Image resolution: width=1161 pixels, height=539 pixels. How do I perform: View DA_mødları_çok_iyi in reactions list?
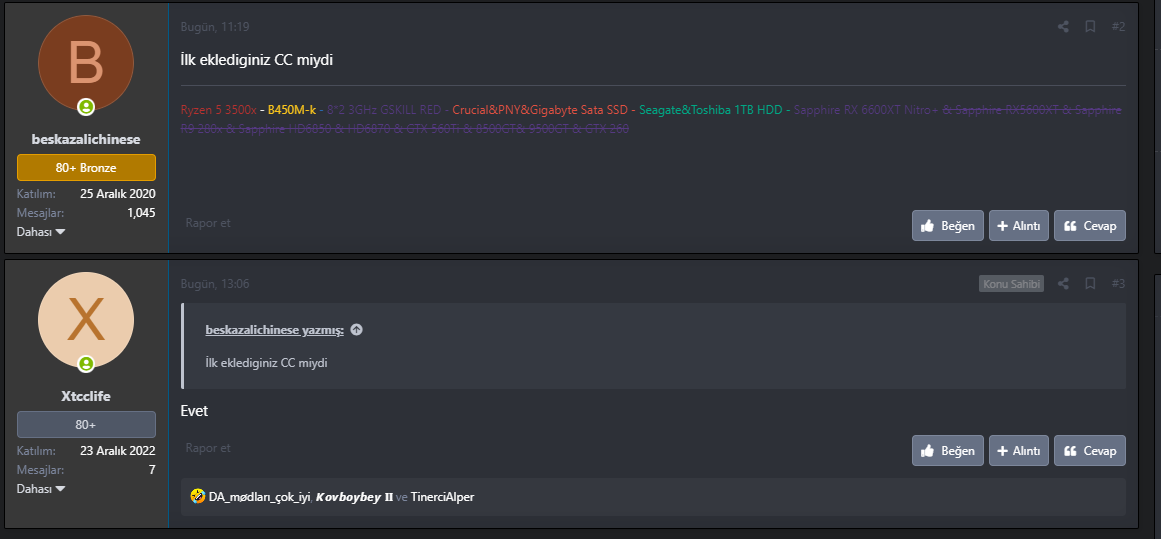coord(260,497)
